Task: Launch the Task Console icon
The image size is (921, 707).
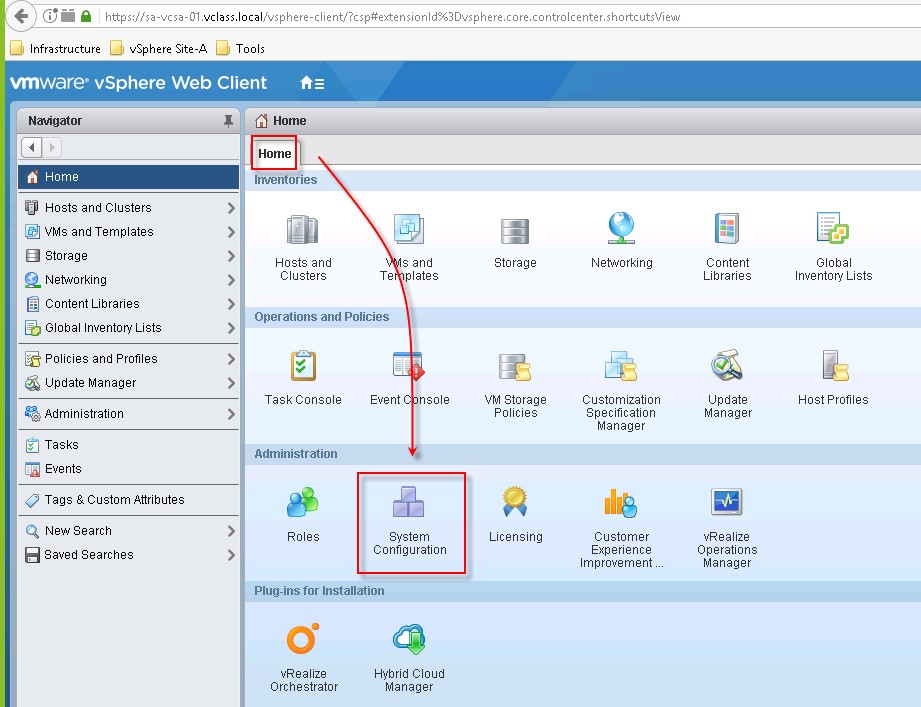Action: click(x=303, y=366)
